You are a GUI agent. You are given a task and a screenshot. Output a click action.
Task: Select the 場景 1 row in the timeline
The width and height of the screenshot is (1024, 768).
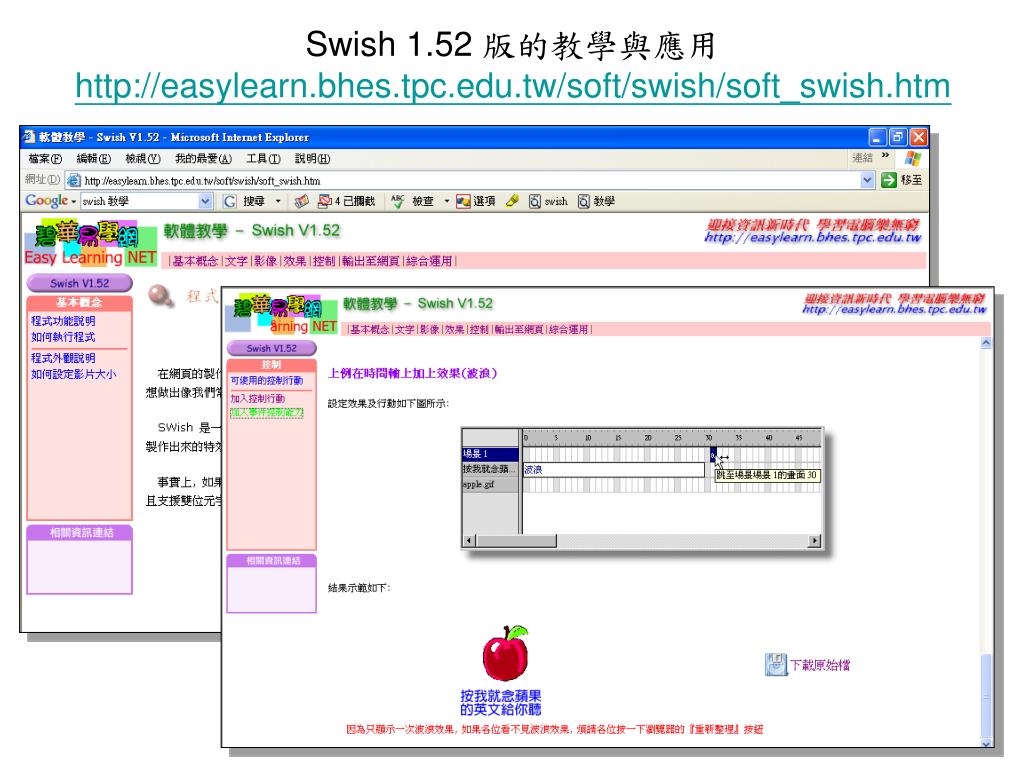(x=490, y=454)
